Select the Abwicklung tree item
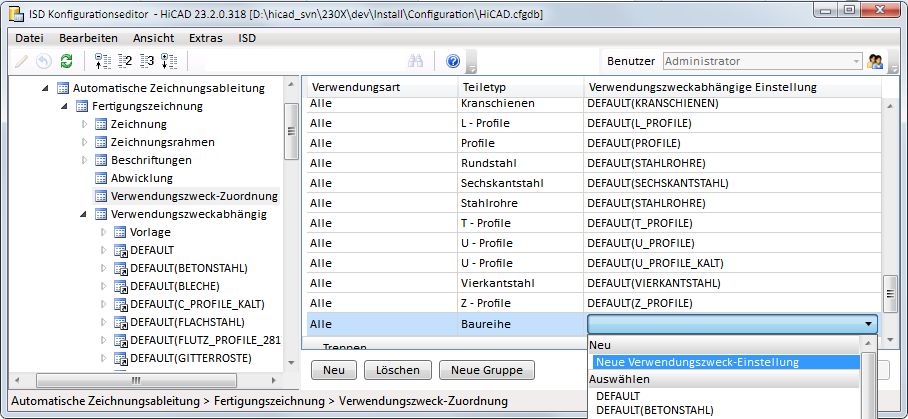 pyautogui.click(x=141, y=178)
